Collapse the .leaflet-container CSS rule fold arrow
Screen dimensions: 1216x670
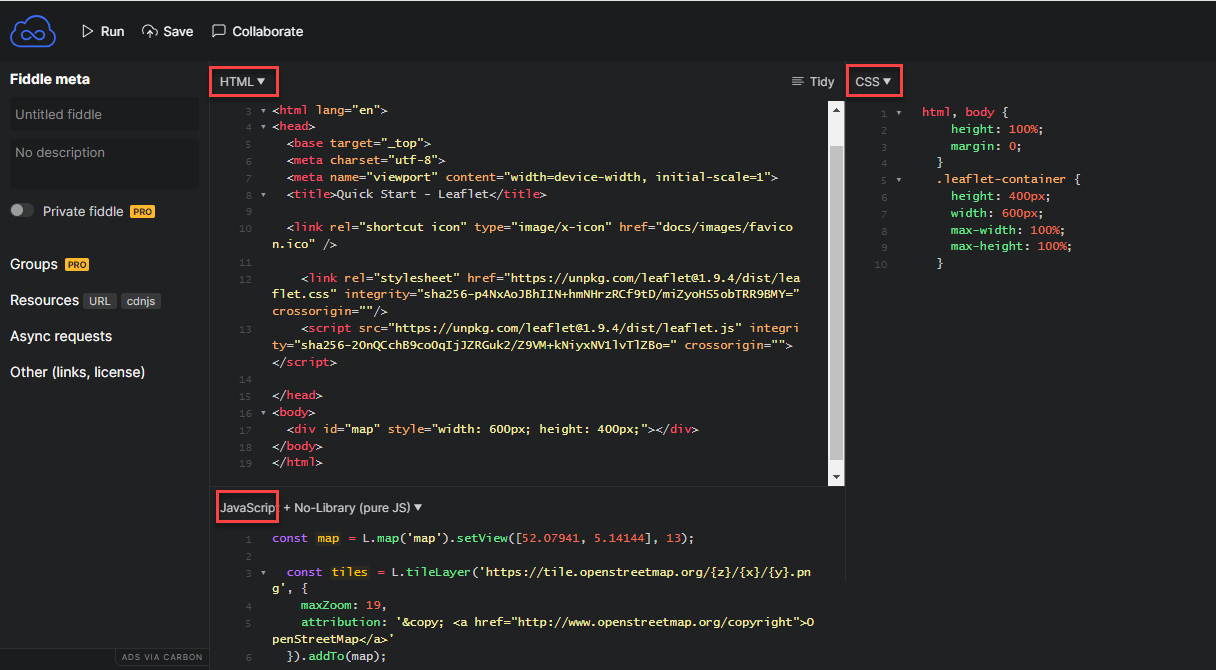coord(899,180)
